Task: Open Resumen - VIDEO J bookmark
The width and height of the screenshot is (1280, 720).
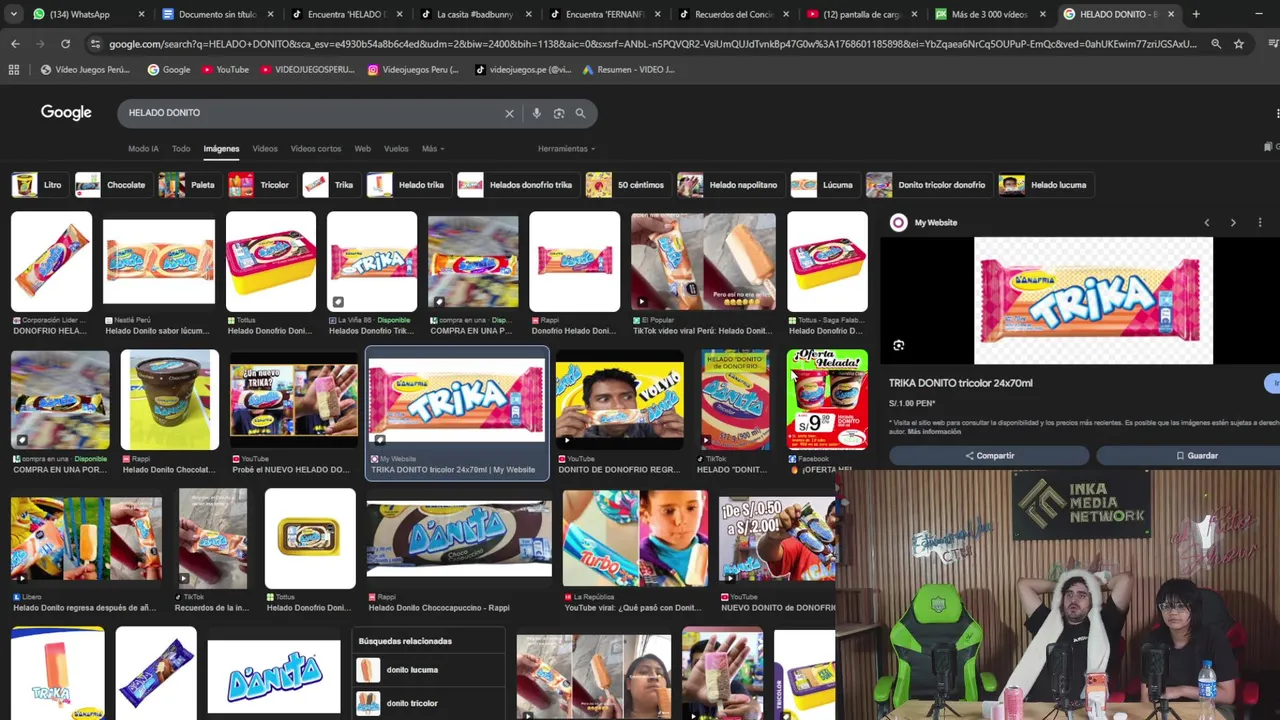Action: click(629, 69)
